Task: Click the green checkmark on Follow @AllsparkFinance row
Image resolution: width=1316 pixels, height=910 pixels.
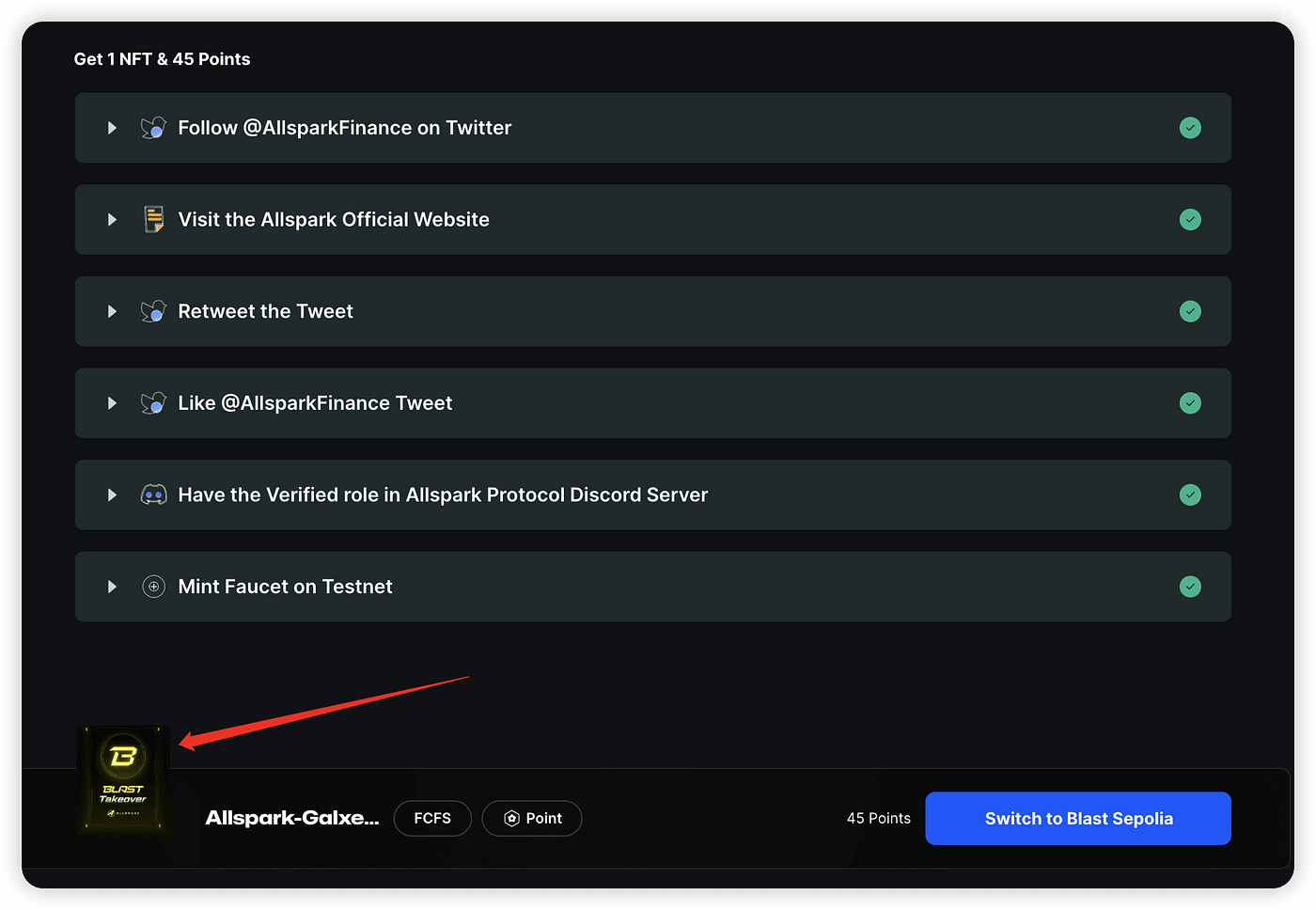Action: (x=1190, y=128)
